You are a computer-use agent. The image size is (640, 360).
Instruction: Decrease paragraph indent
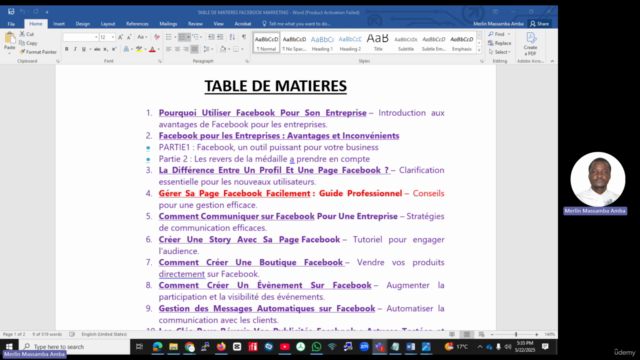[x=211, y=37]
